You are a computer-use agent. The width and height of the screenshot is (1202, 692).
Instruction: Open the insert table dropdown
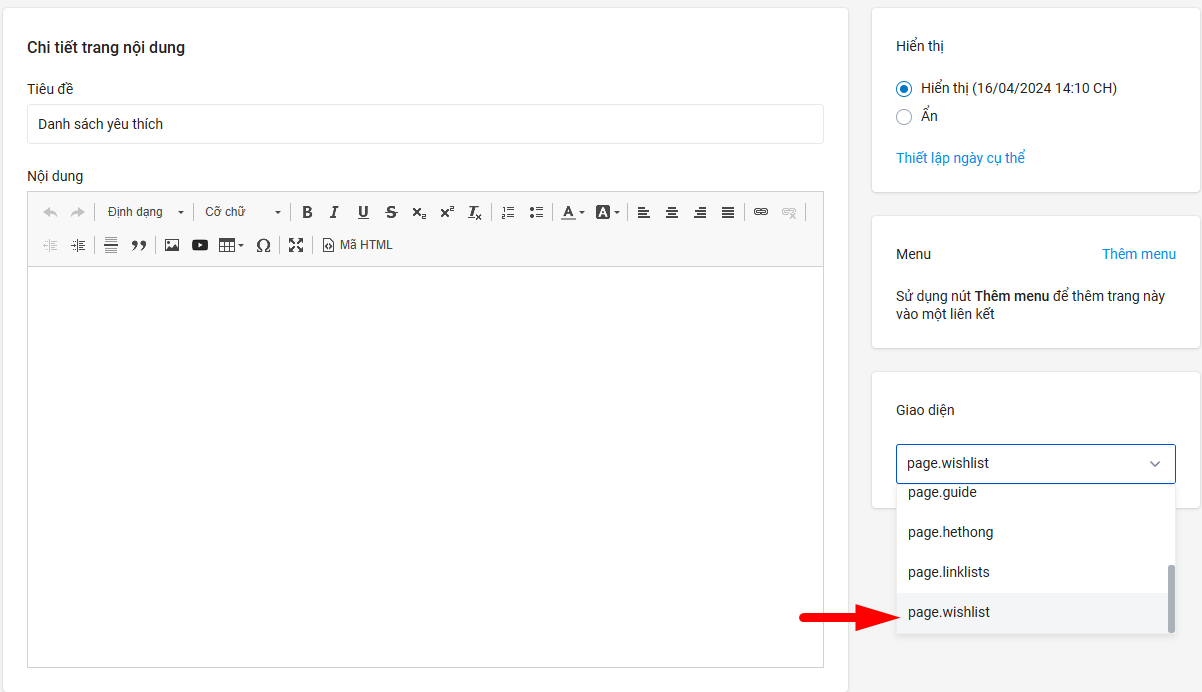pyautogui.click(x=231, y=245)
